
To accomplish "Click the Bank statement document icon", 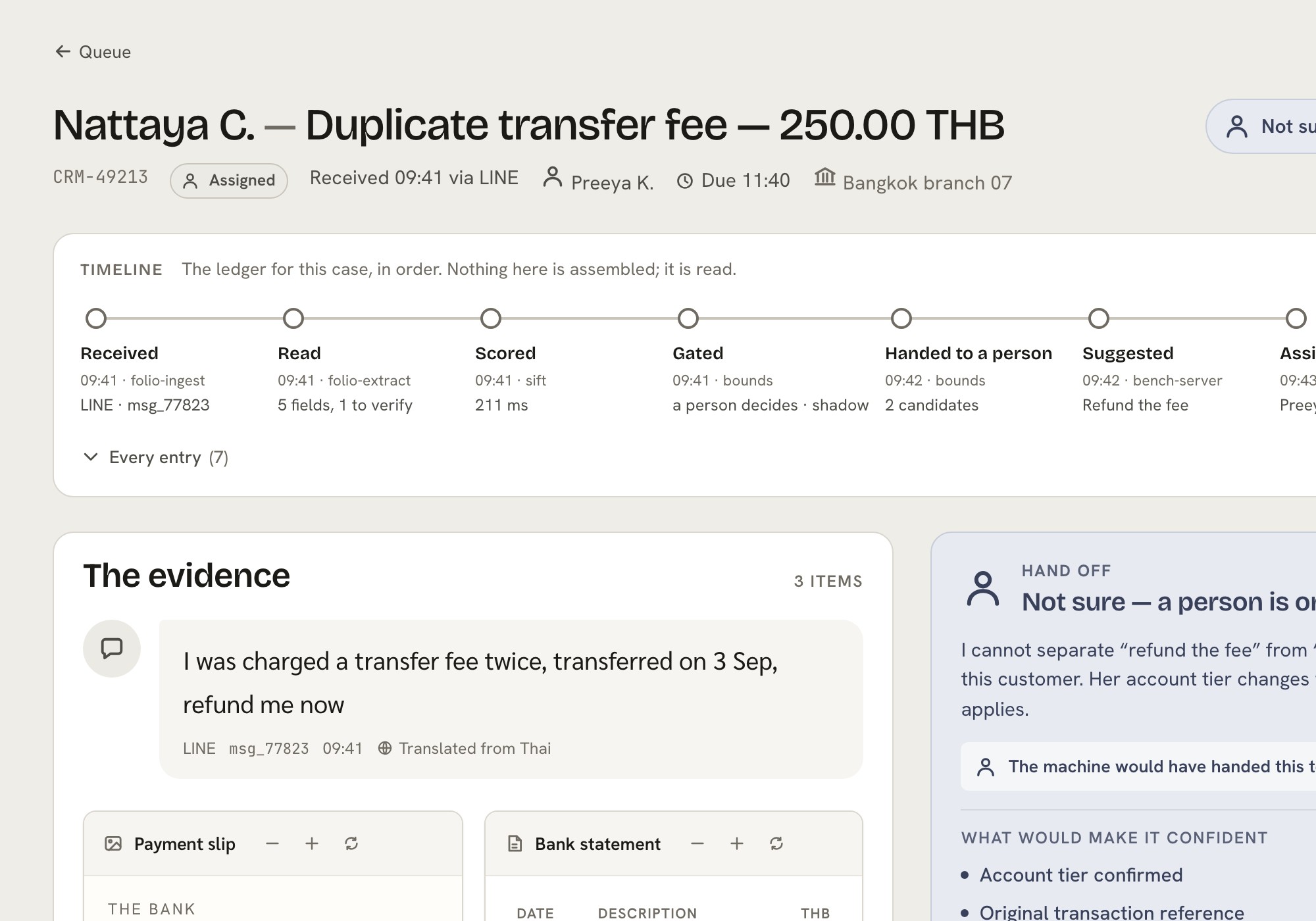I will point(515,843).
